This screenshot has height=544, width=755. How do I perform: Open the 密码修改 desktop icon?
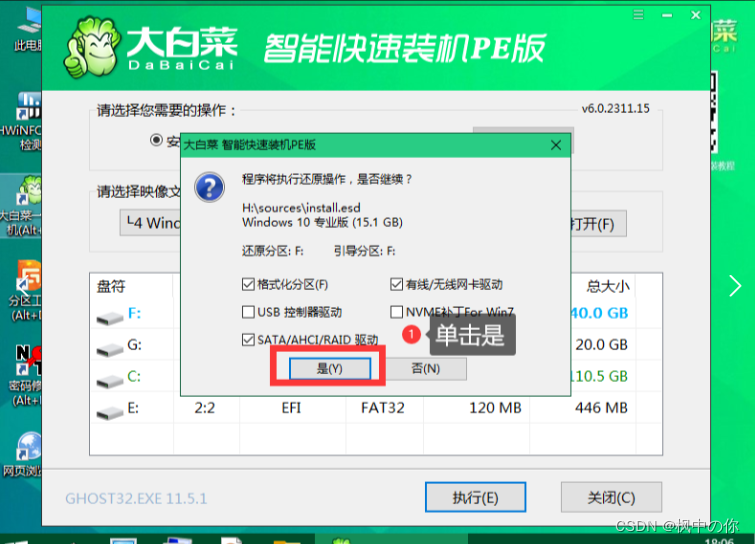[x=26, y=376]
